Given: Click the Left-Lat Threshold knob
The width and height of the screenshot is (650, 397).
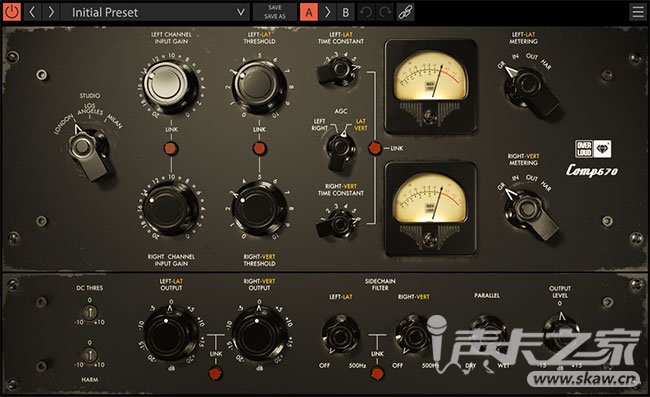Looking at the screenshot, I should (259, 87).
